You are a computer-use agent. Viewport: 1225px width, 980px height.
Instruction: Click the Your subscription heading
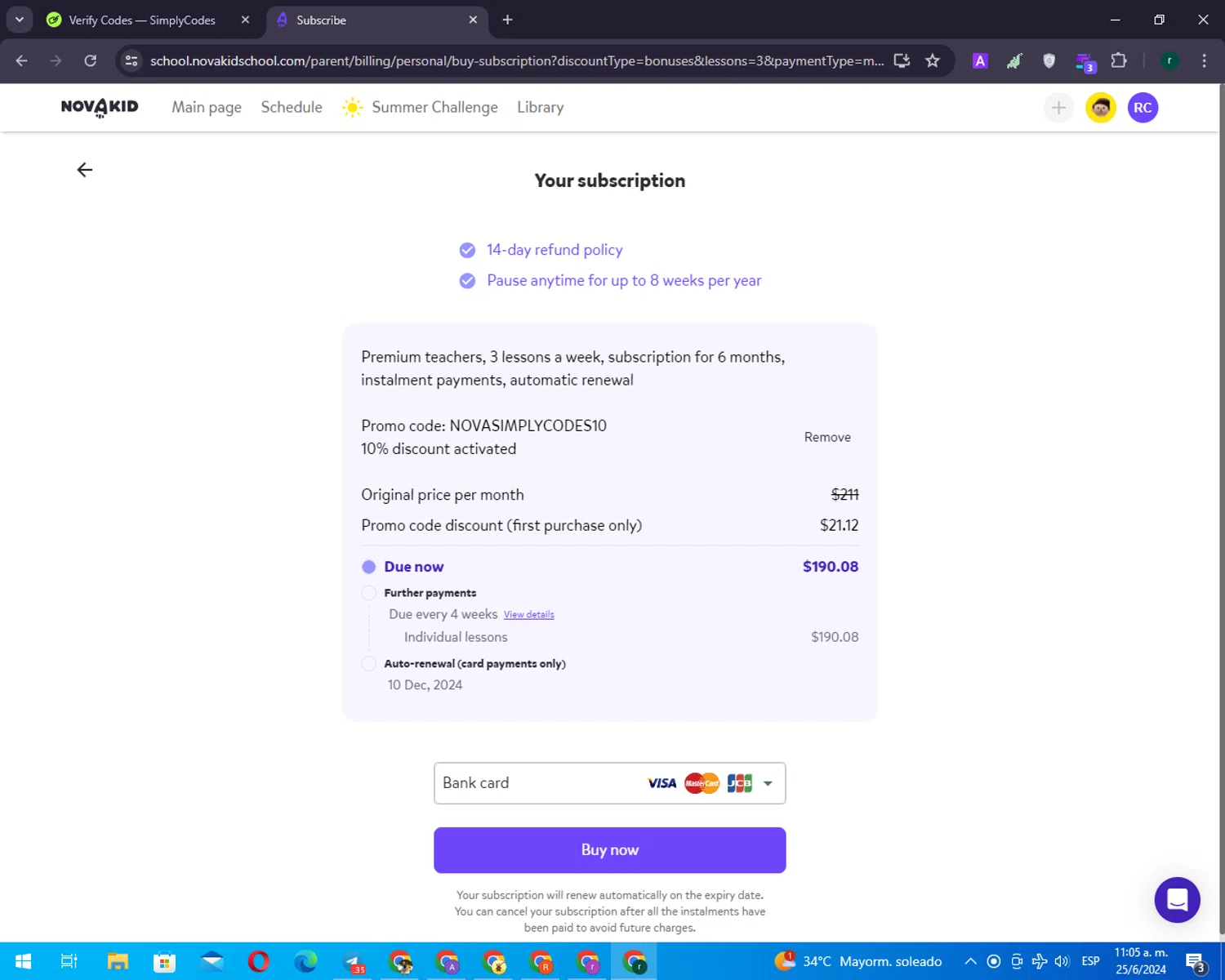[x=610, y=180]
